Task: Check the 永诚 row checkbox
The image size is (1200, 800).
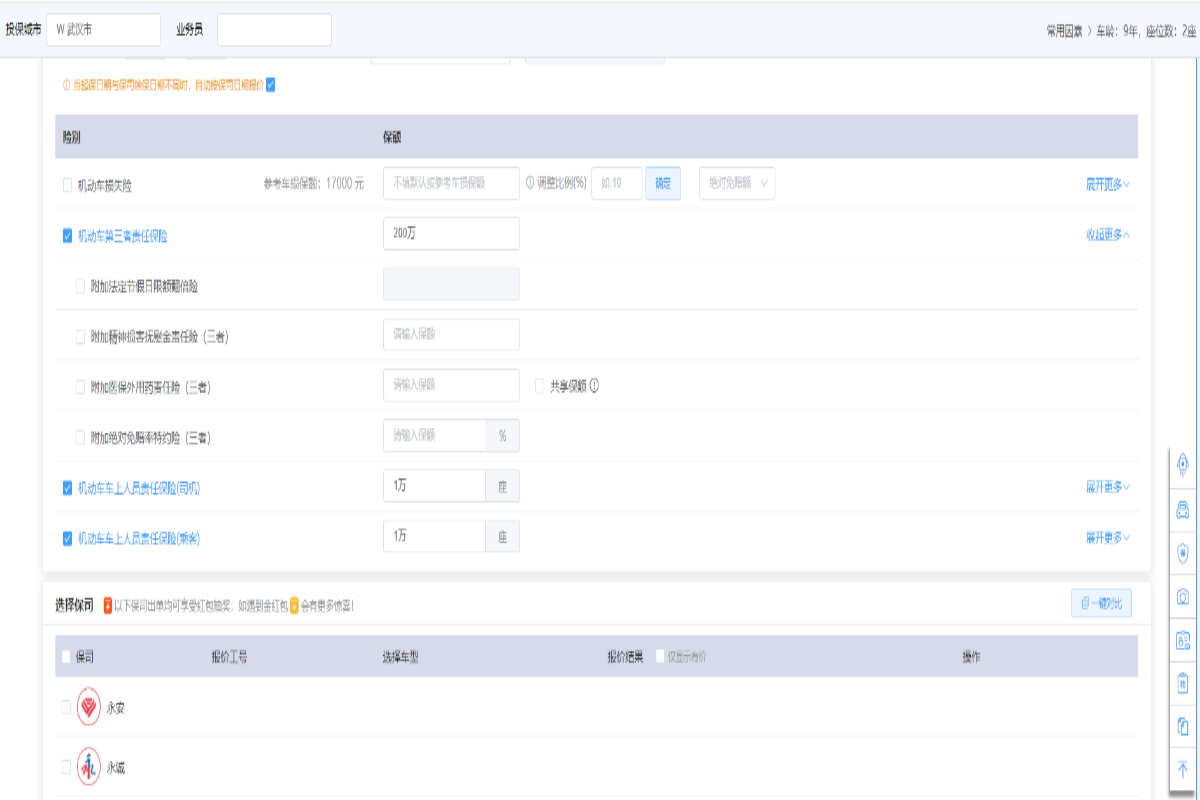Action: click(67, 768)
